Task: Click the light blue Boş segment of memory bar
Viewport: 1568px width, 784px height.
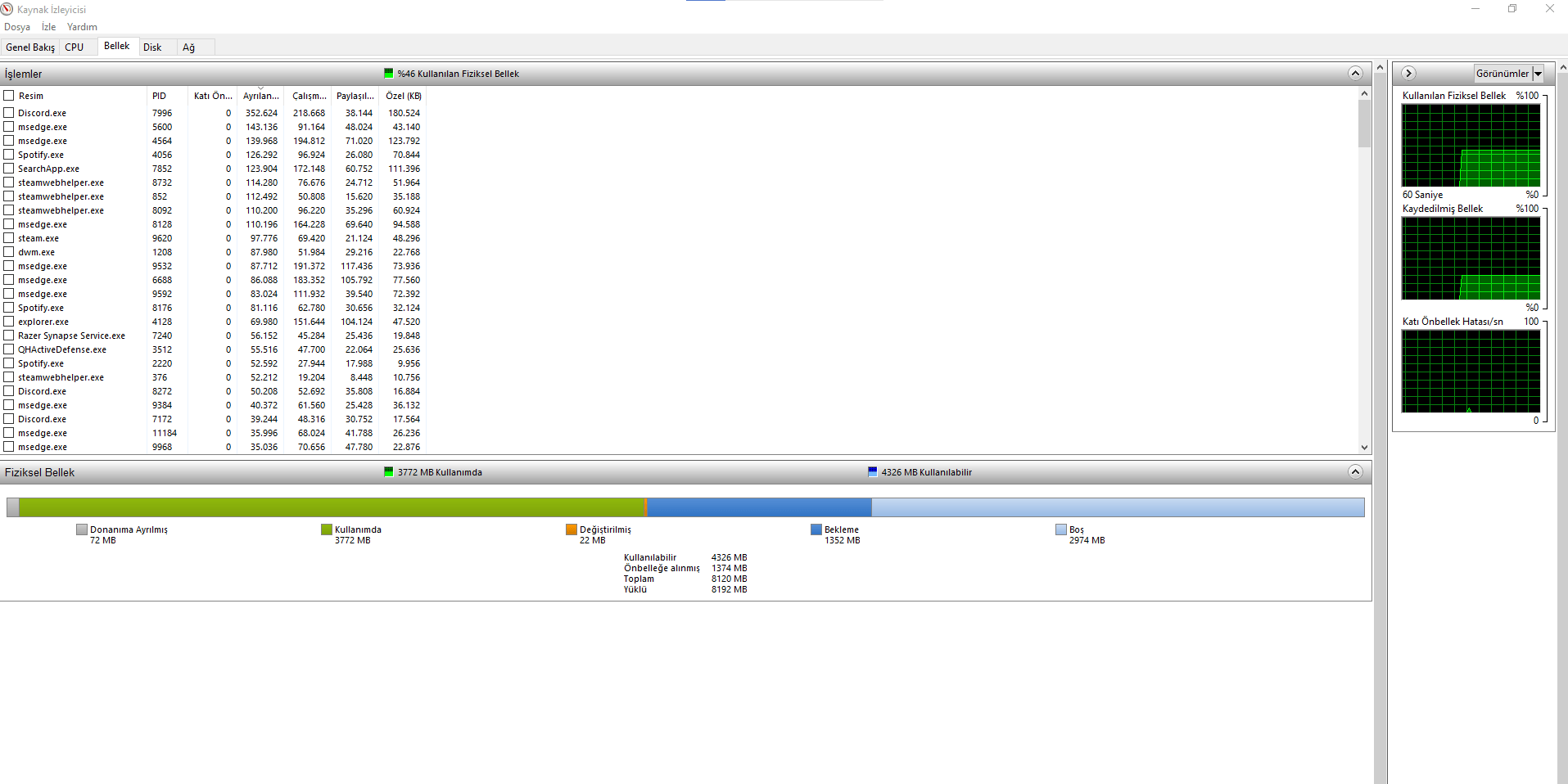Action: 1118,507
